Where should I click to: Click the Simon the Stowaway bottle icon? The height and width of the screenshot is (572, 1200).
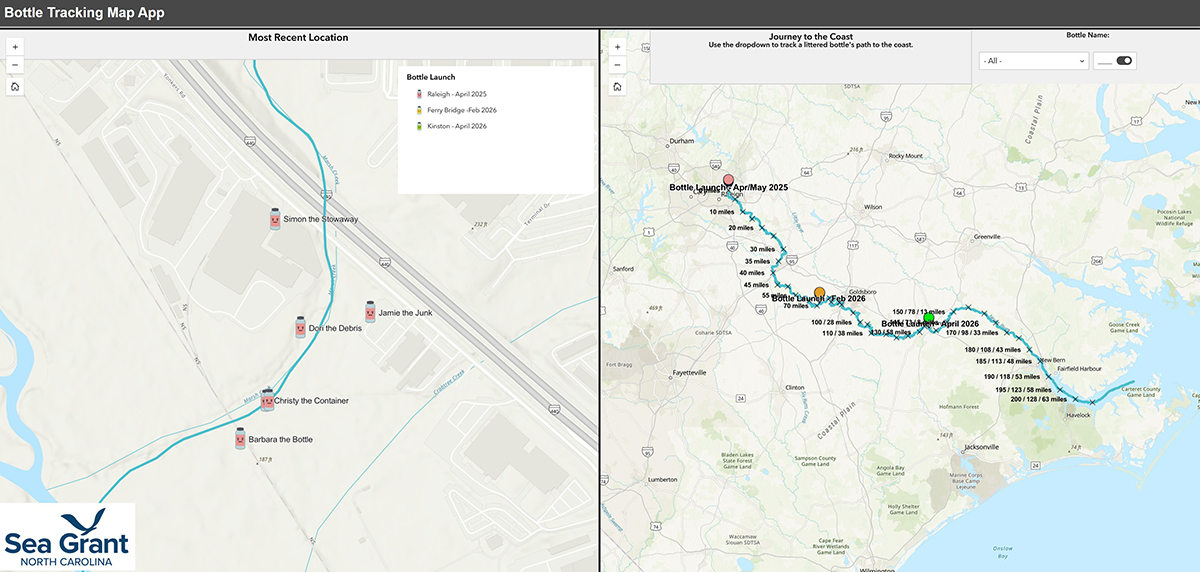click(x=275, y=219)
